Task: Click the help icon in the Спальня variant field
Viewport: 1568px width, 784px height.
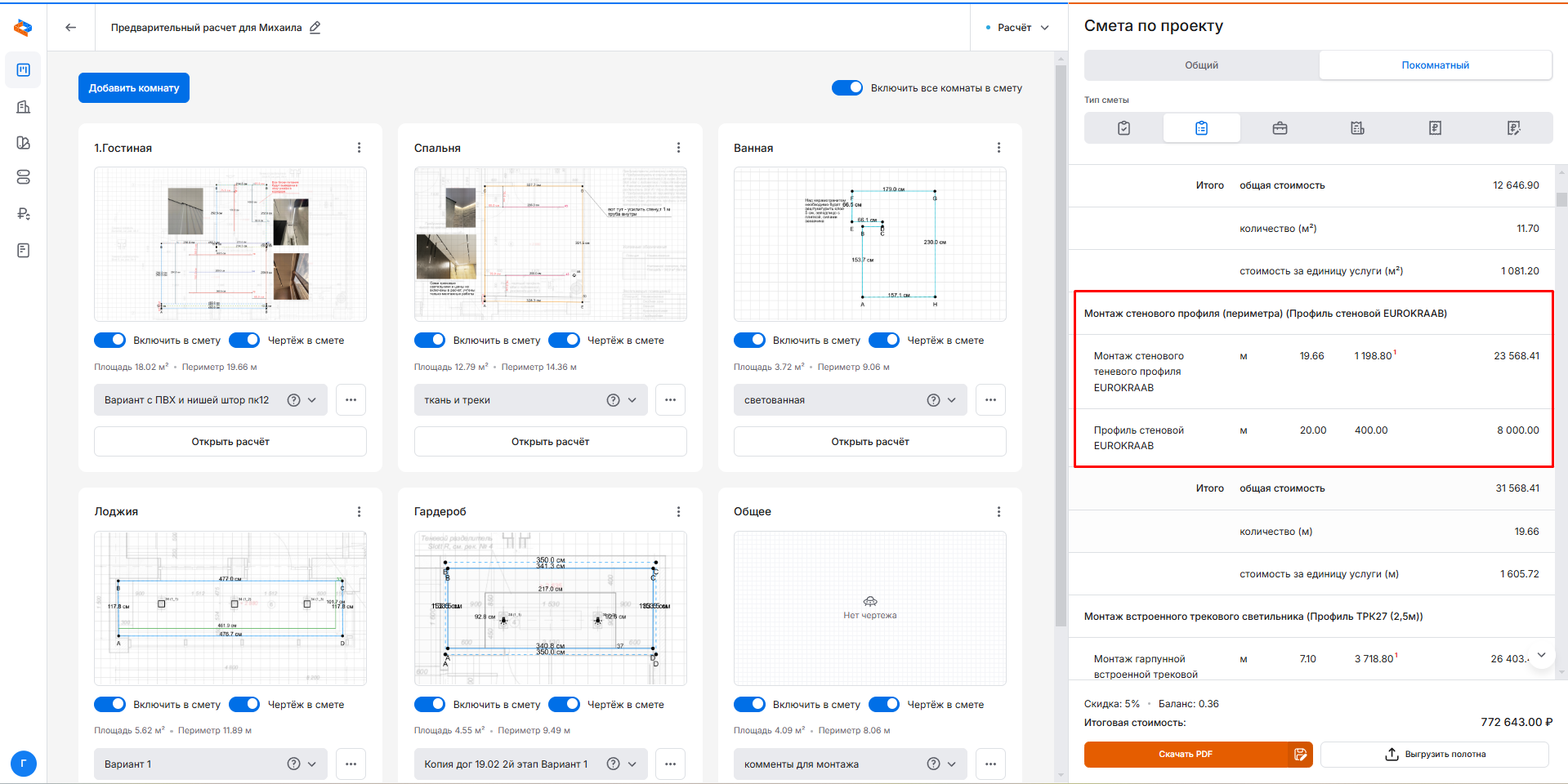Action: coord(613,400)
